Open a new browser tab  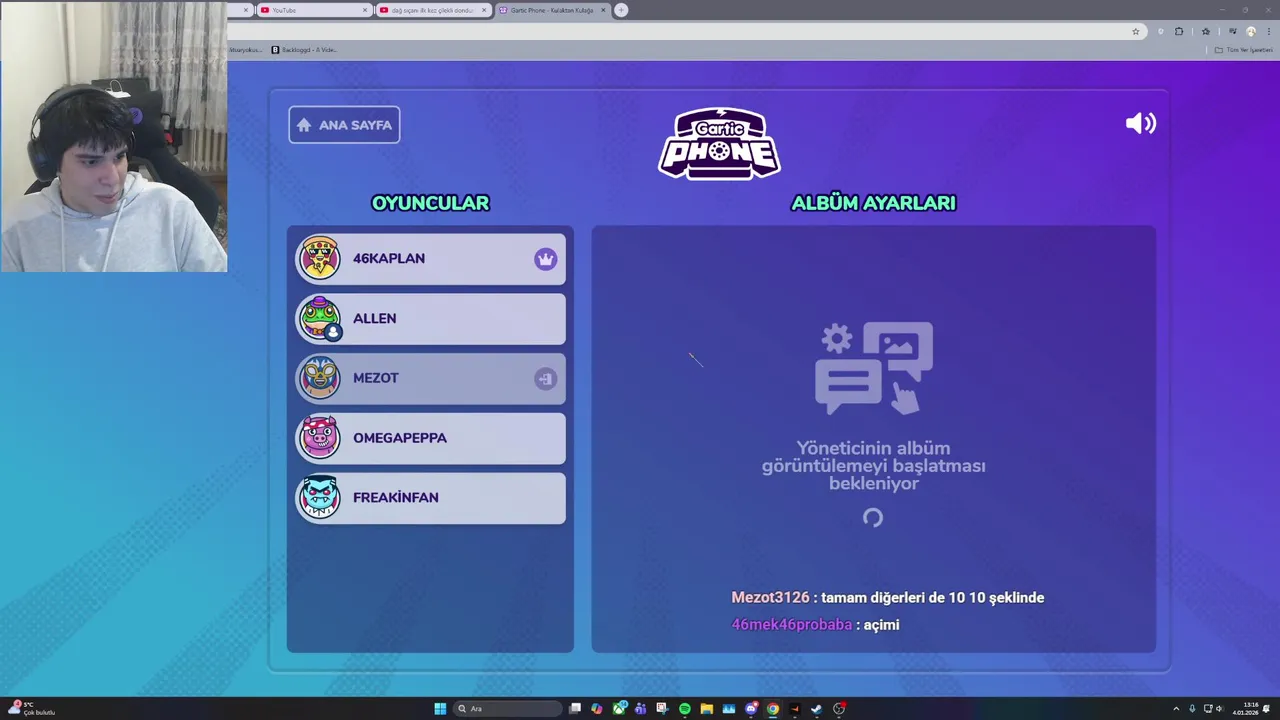[621, 10]
